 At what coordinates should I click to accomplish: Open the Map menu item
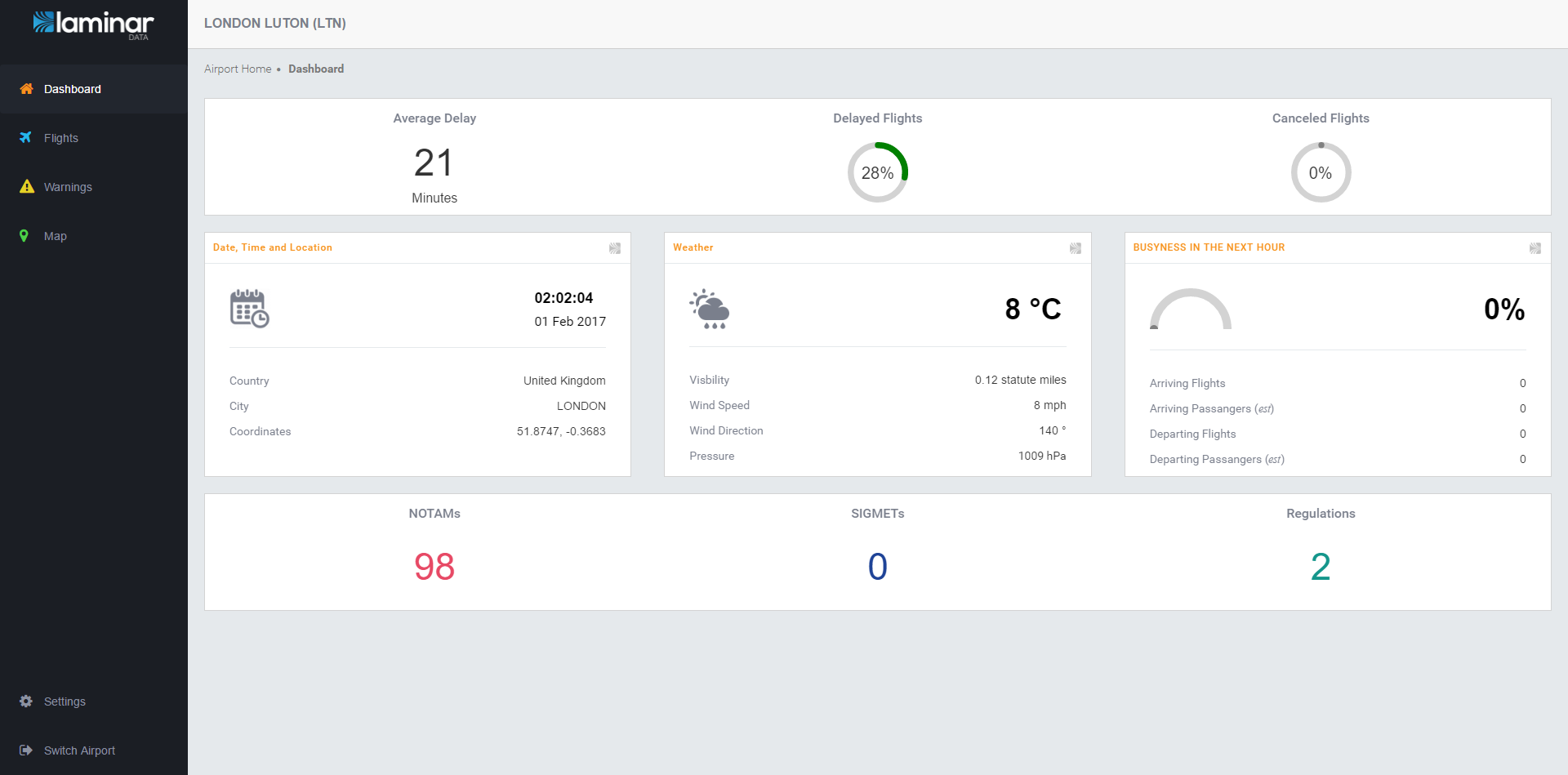coord(56,236)
